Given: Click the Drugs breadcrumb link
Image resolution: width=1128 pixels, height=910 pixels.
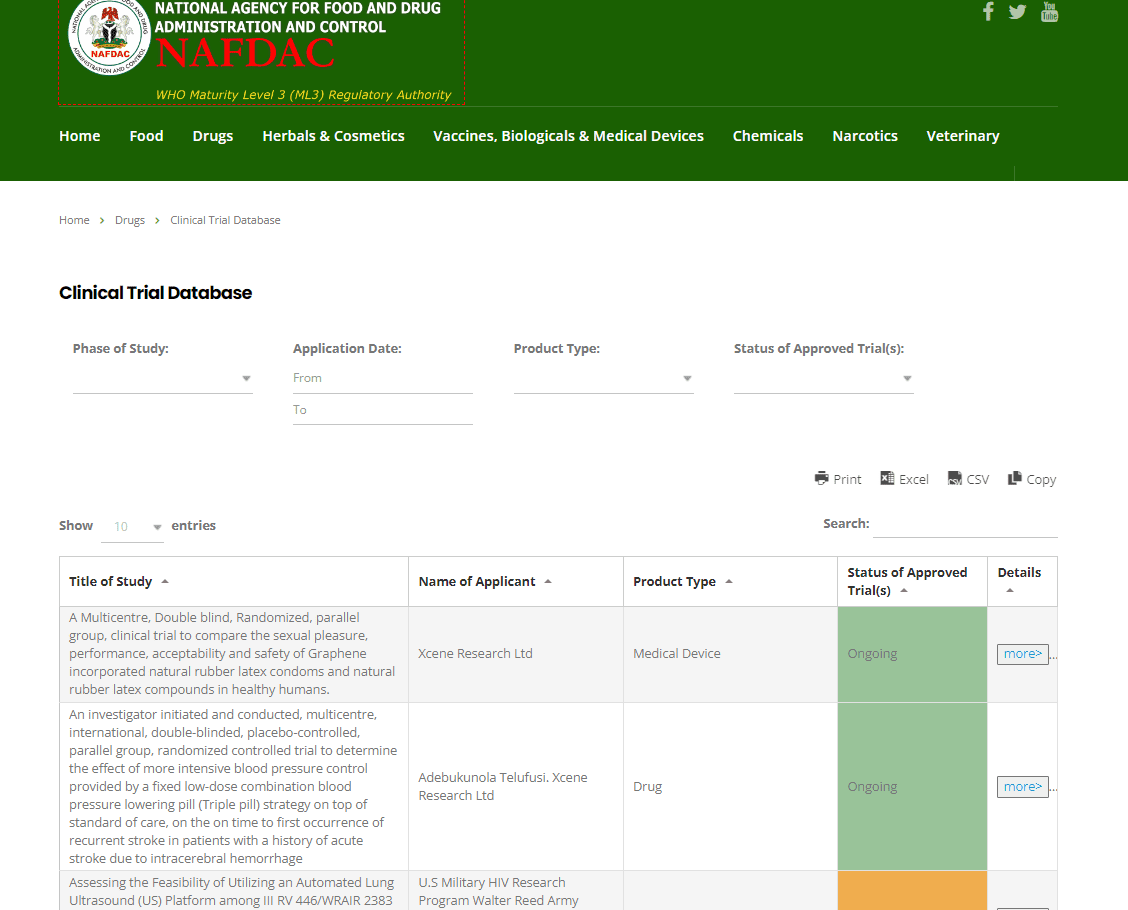Looking at the screenshot, I should tap(129, 220).
